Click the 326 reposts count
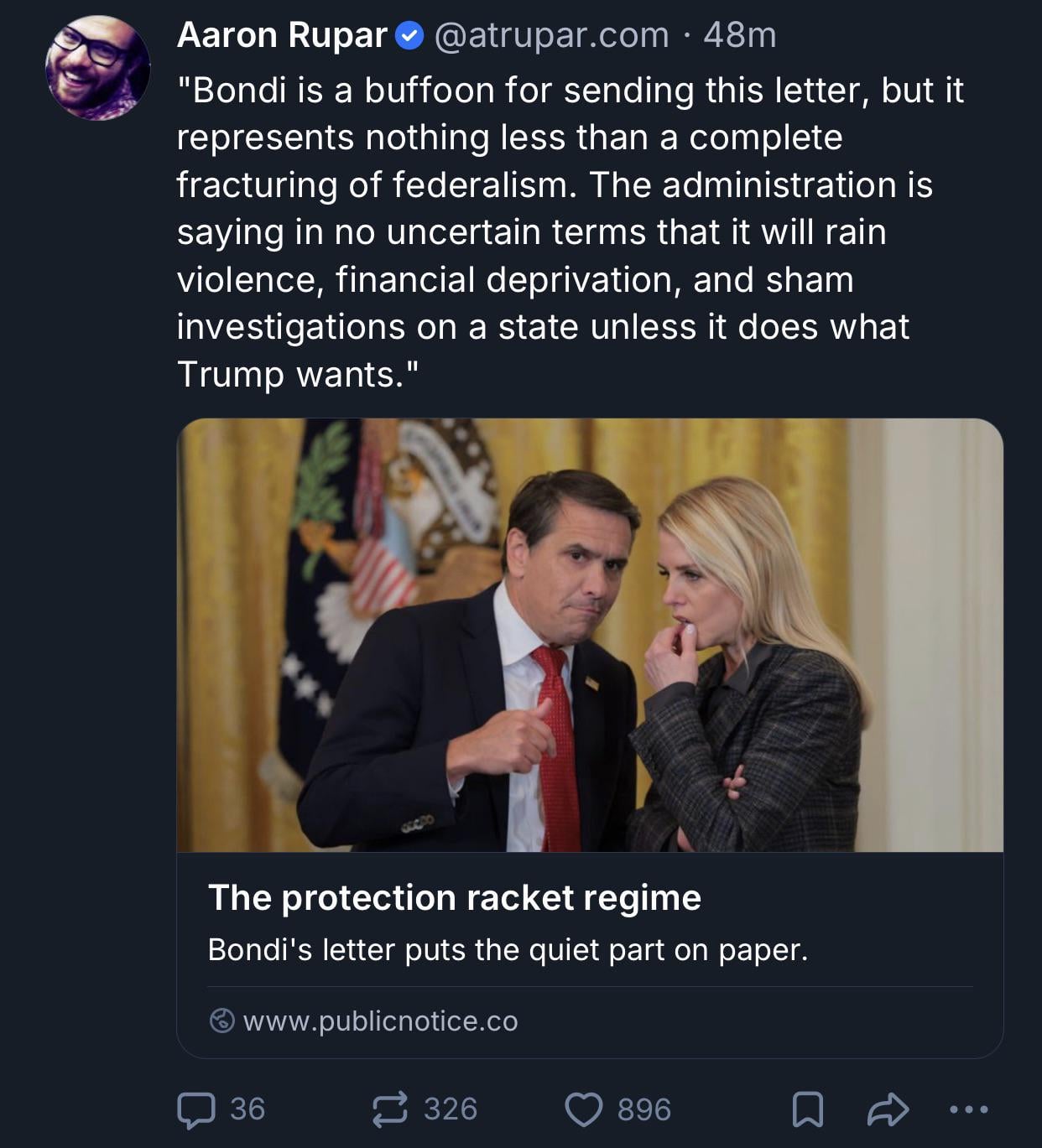This screenshot has width=1042, height=1148. (451, 1109)
